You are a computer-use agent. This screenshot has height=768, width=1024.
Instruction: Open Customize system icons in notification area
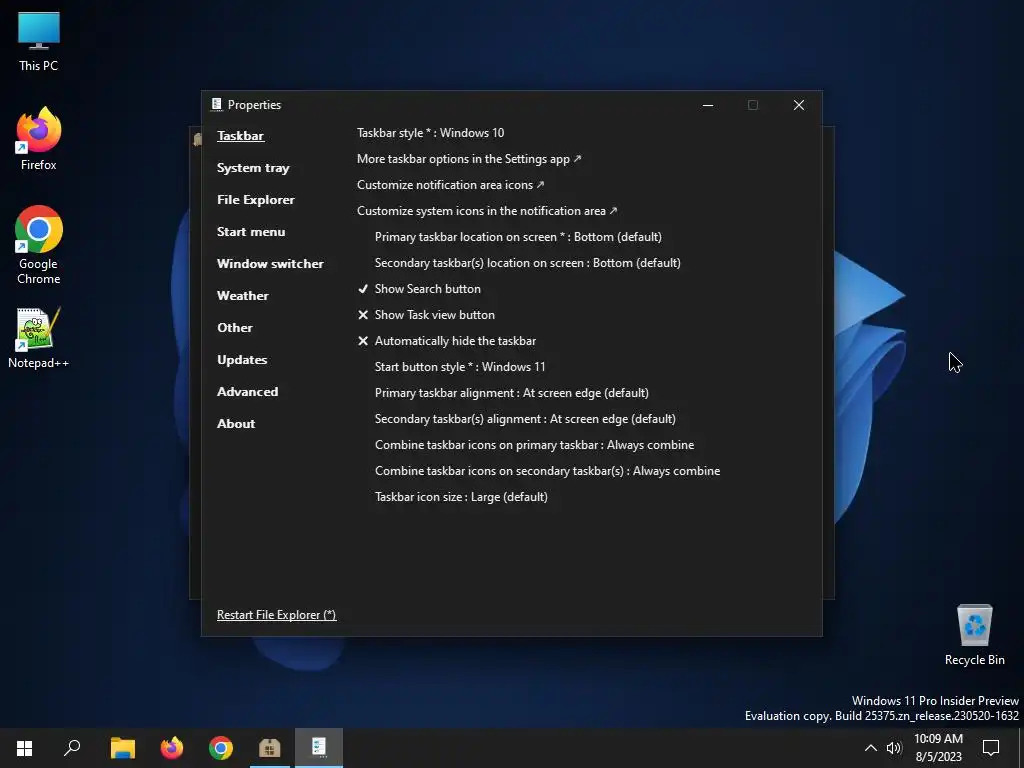[487, 211]
